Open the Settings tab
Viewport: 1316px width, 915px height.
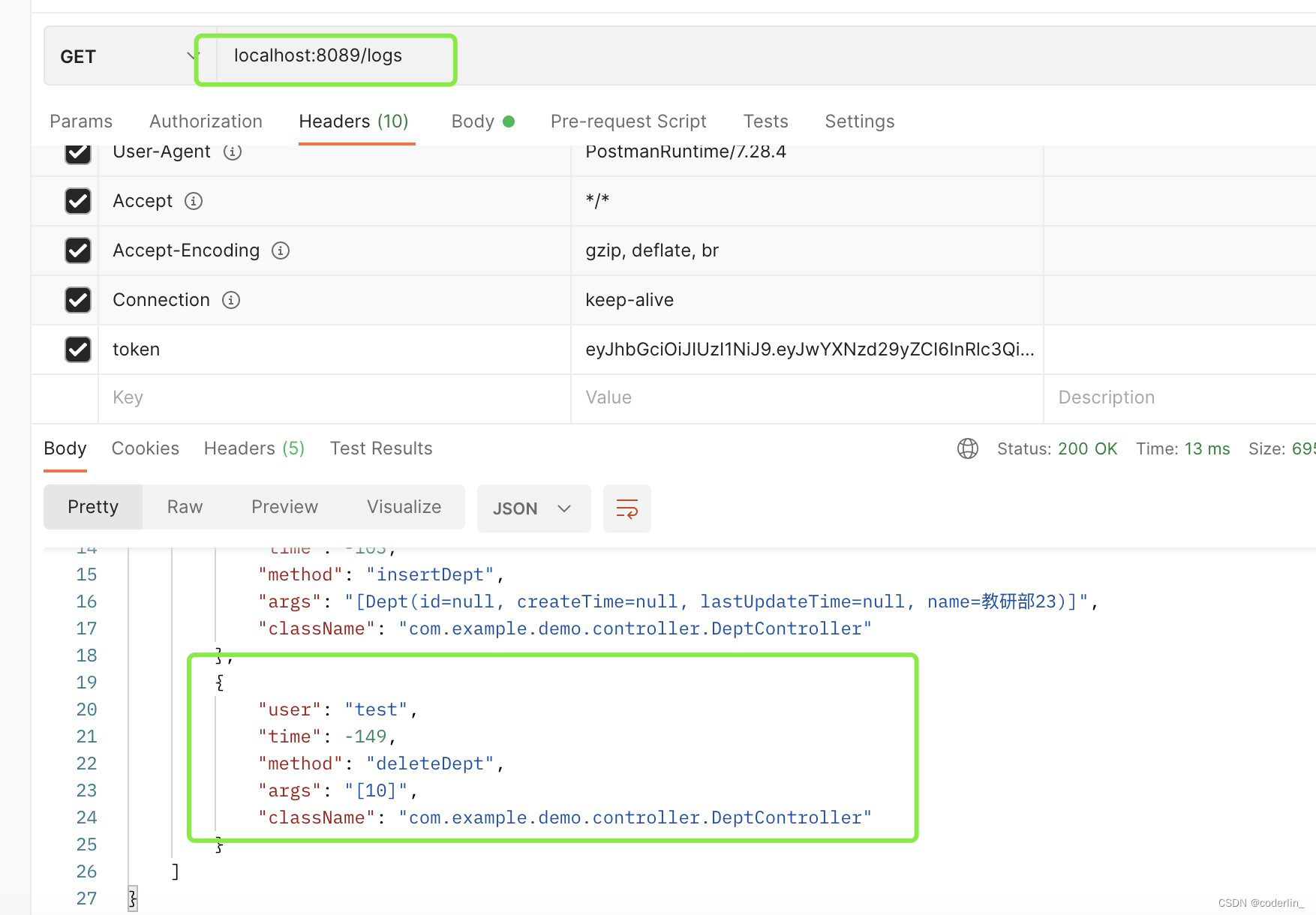[x=860, y=121]
